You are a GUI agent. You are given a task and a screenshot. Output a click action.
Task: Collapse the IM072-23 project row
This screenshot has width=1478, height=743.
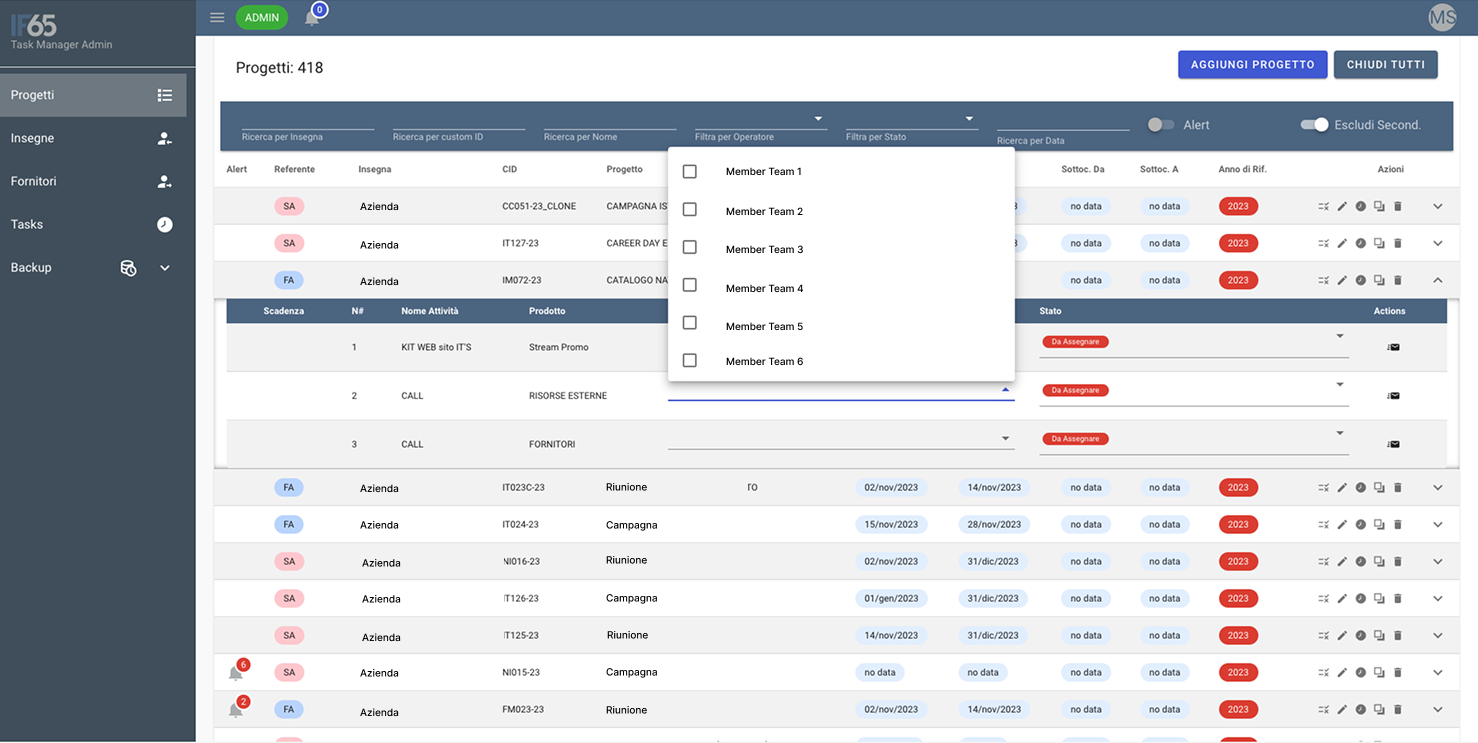click(x=1438, y=280)
